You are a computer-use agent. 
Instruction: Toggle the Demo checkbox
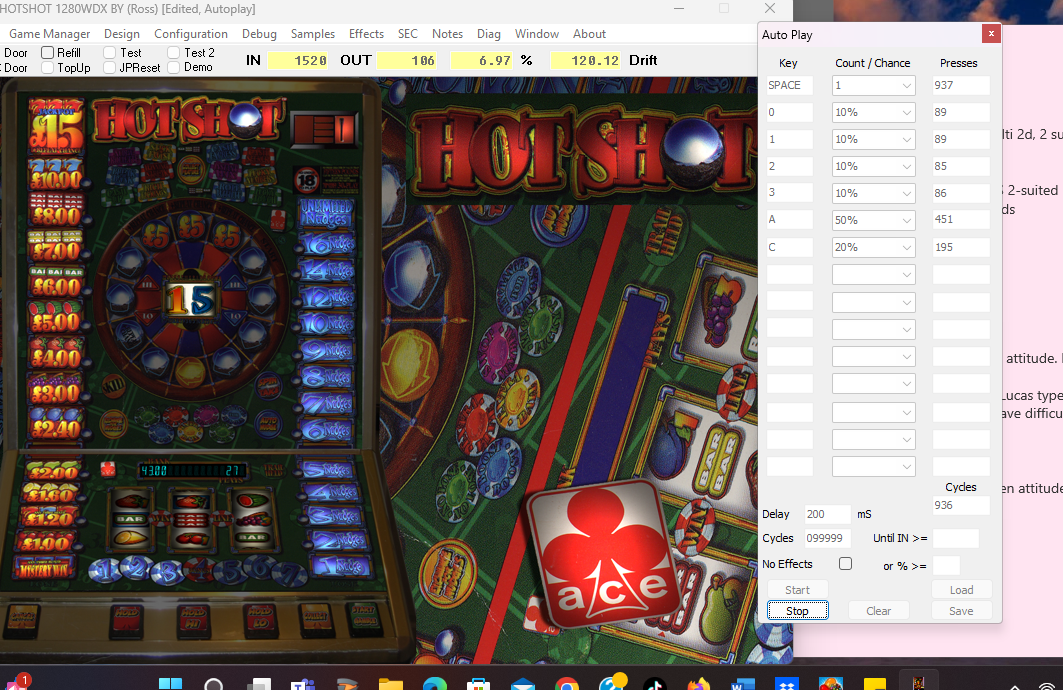pyautogui.click(x=174, y=67)
